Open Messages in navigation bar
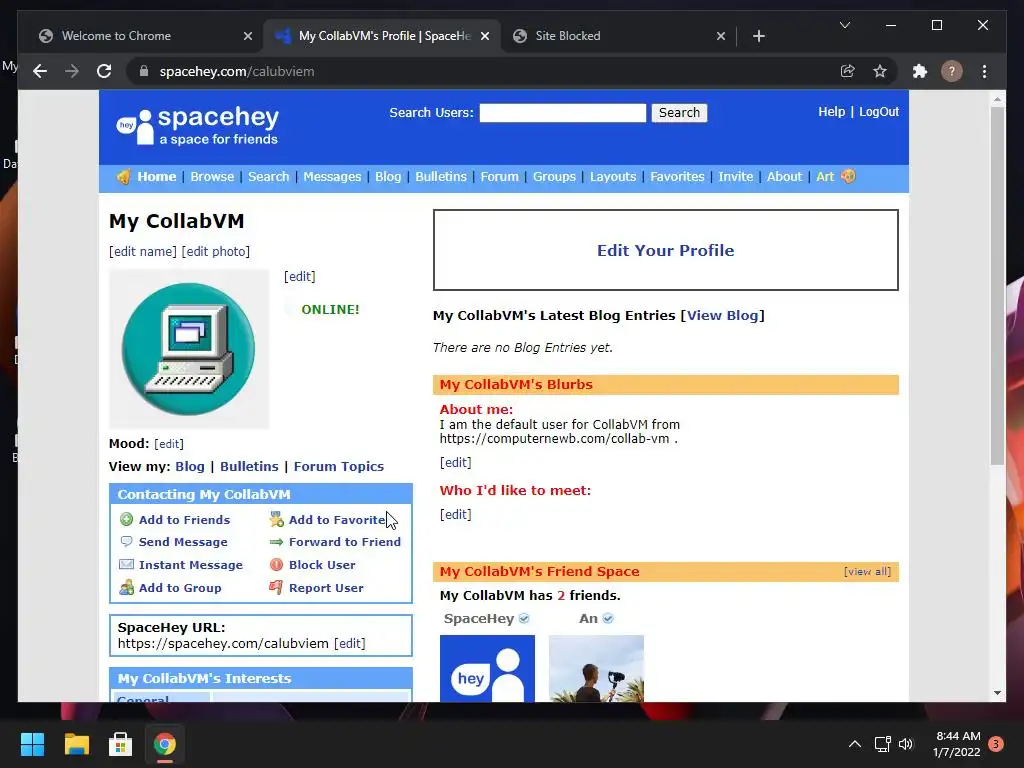 click(332, 176)
